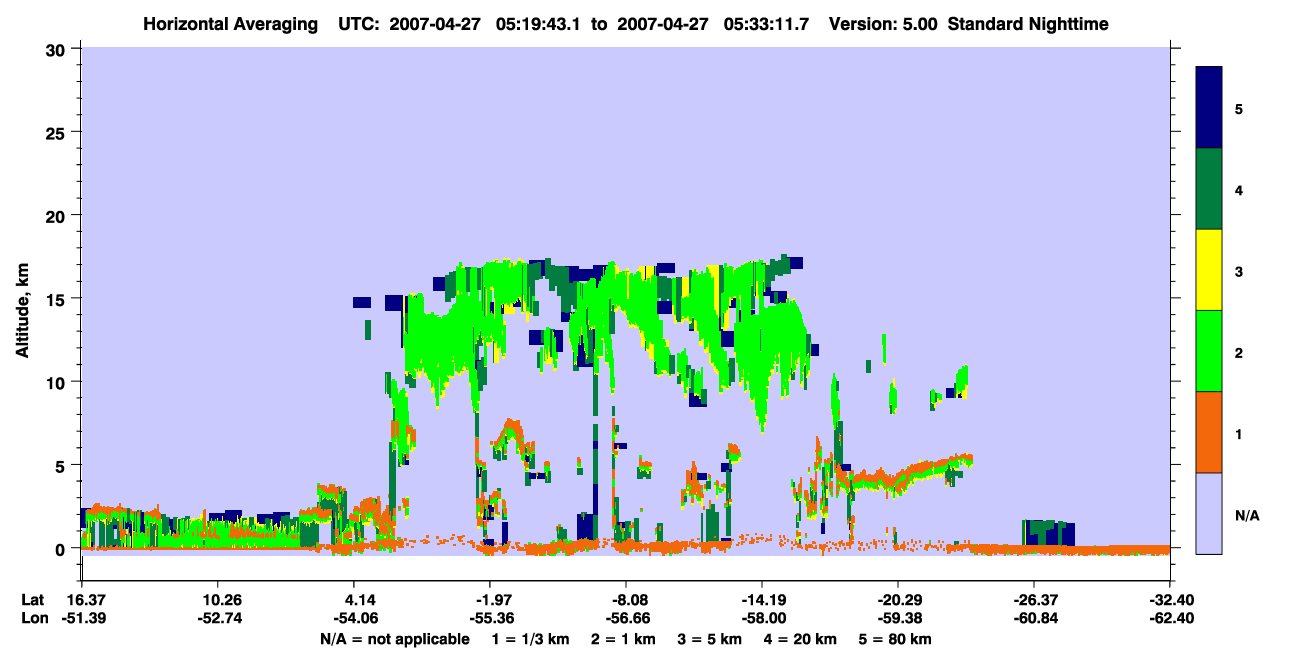Click the latitude value -32.40
1300x667 pixels.
[1170, 600]
